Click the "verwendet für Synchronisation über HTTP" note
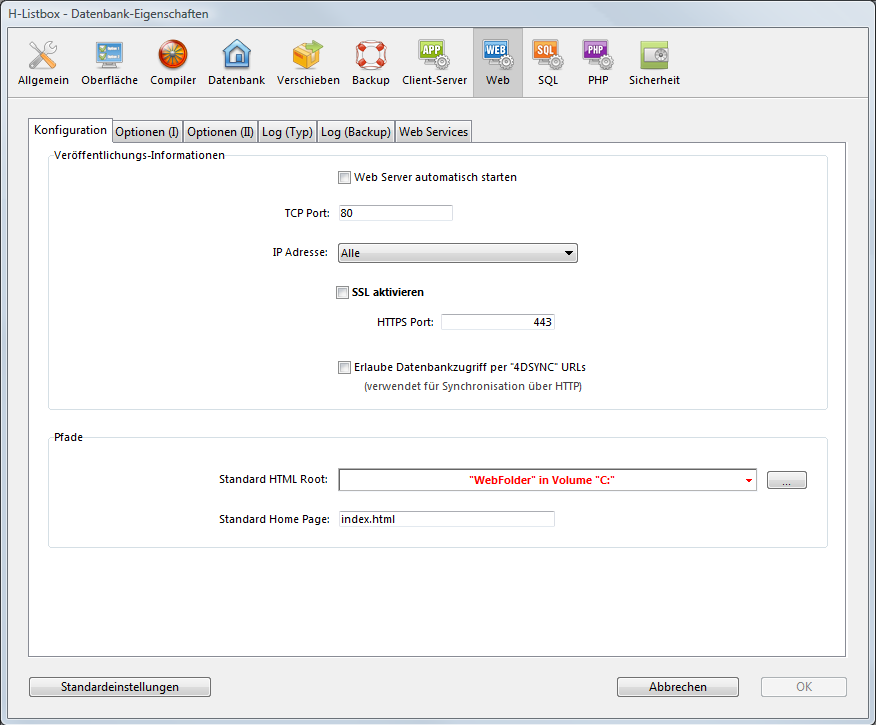The image size is (876, 725). click(x=473, y=386)
